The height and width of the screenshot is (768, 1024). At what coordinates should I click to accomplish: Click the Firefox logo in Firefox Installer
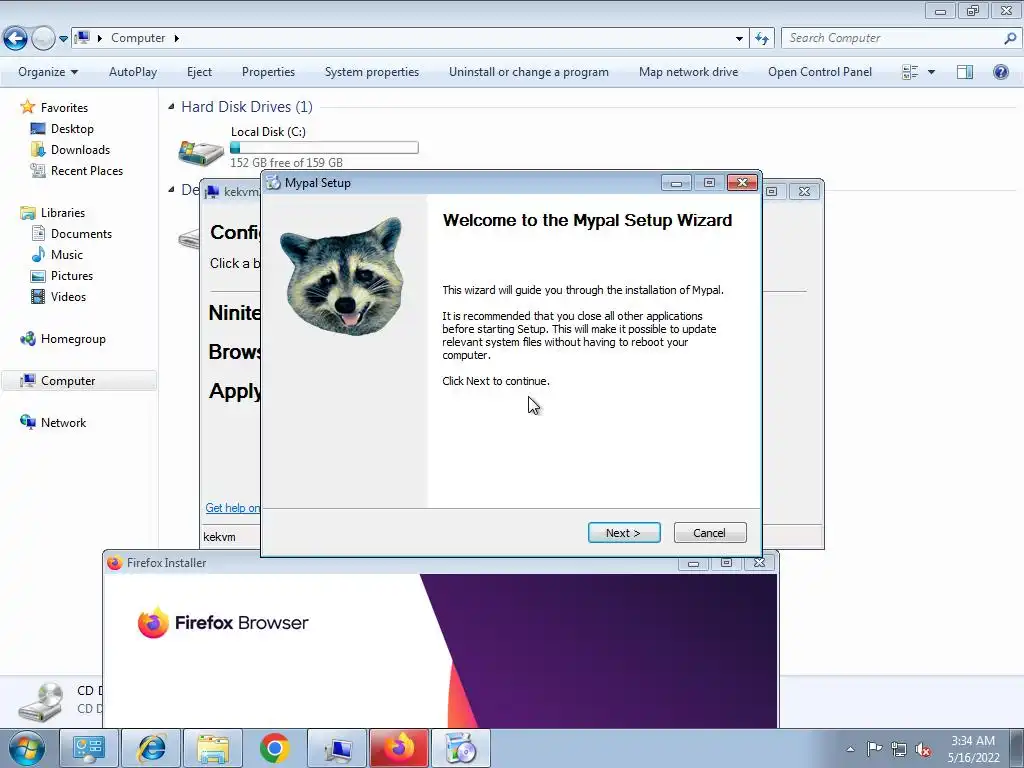pos(153,622)
